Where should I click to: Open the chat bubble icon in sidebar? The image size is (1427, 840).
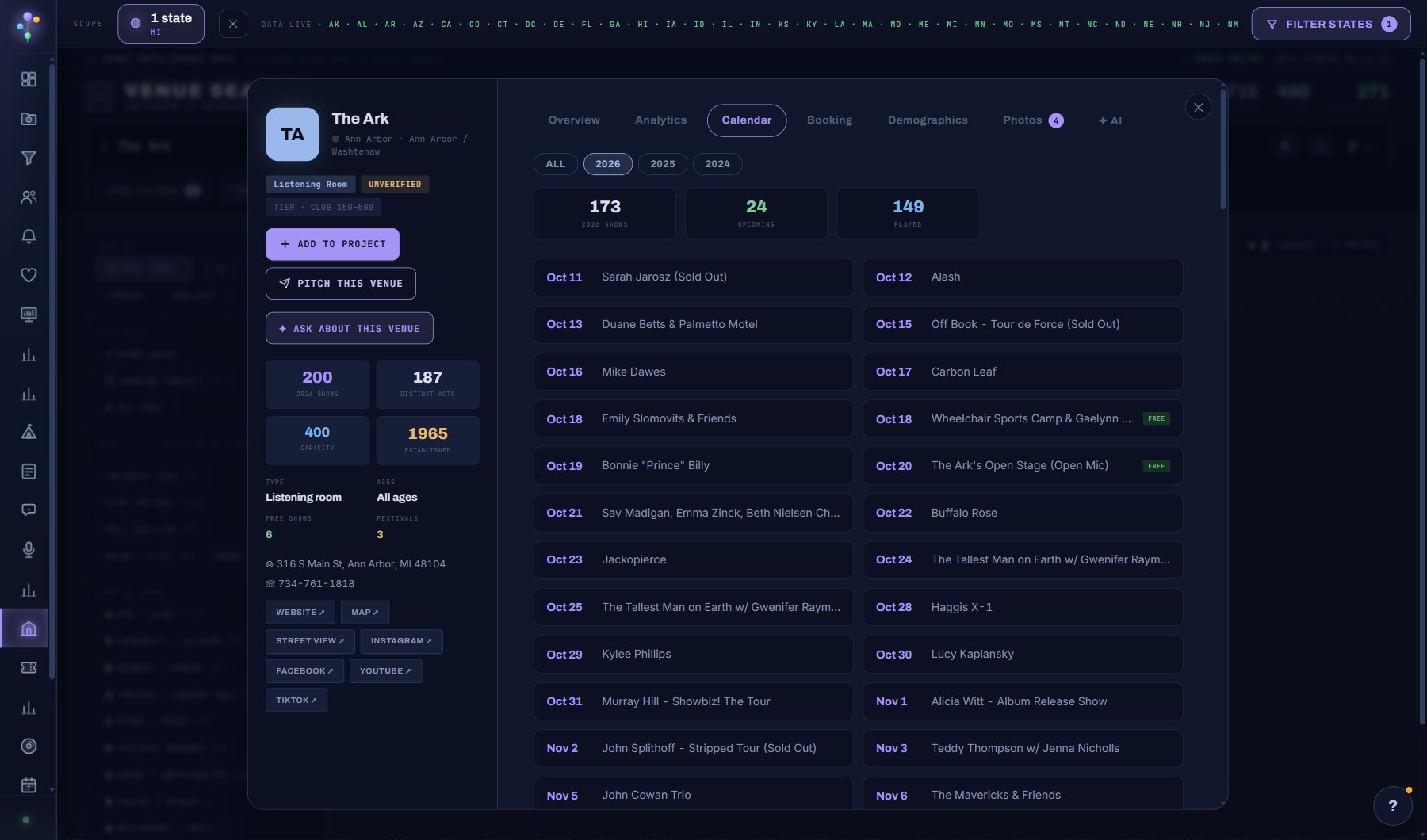click(x=29, y=510)
